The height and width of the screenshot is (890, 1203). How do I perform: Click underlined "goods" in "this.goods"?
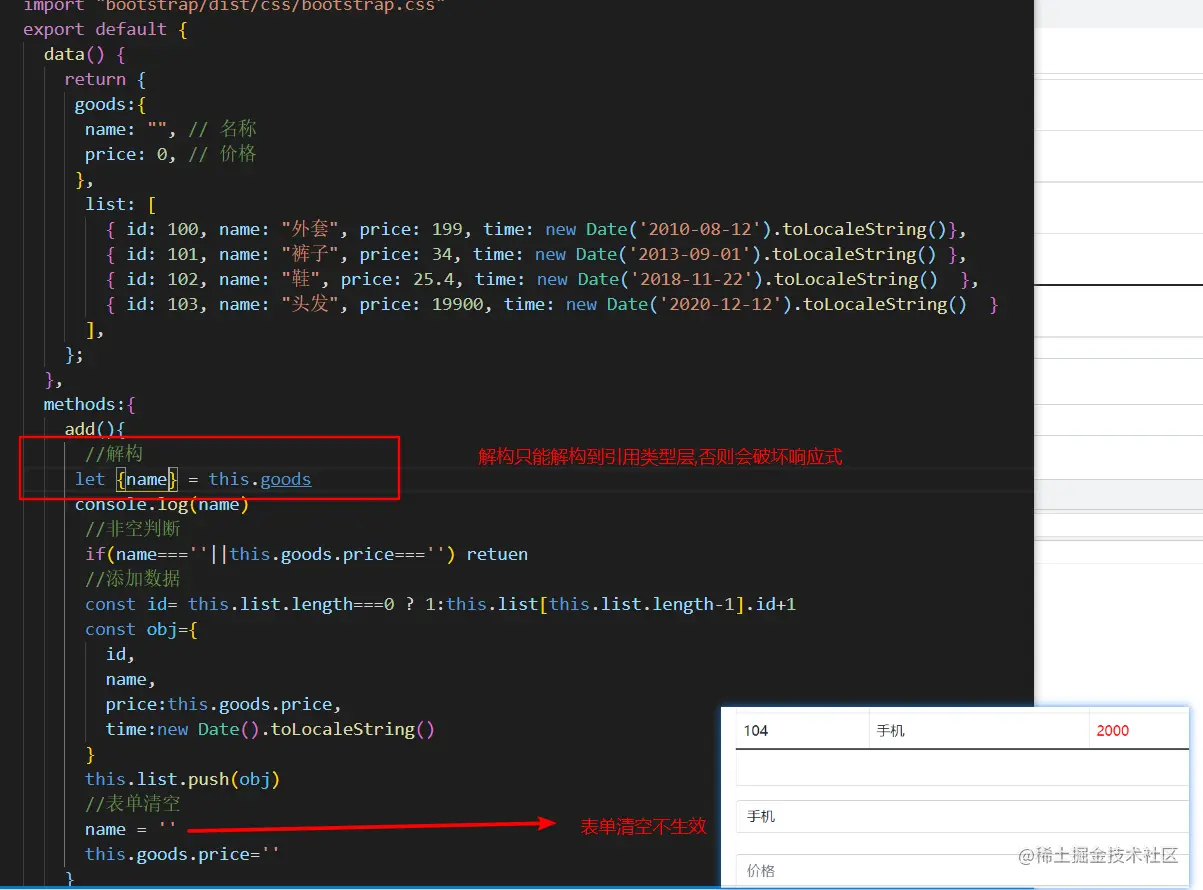coord(286,479)
